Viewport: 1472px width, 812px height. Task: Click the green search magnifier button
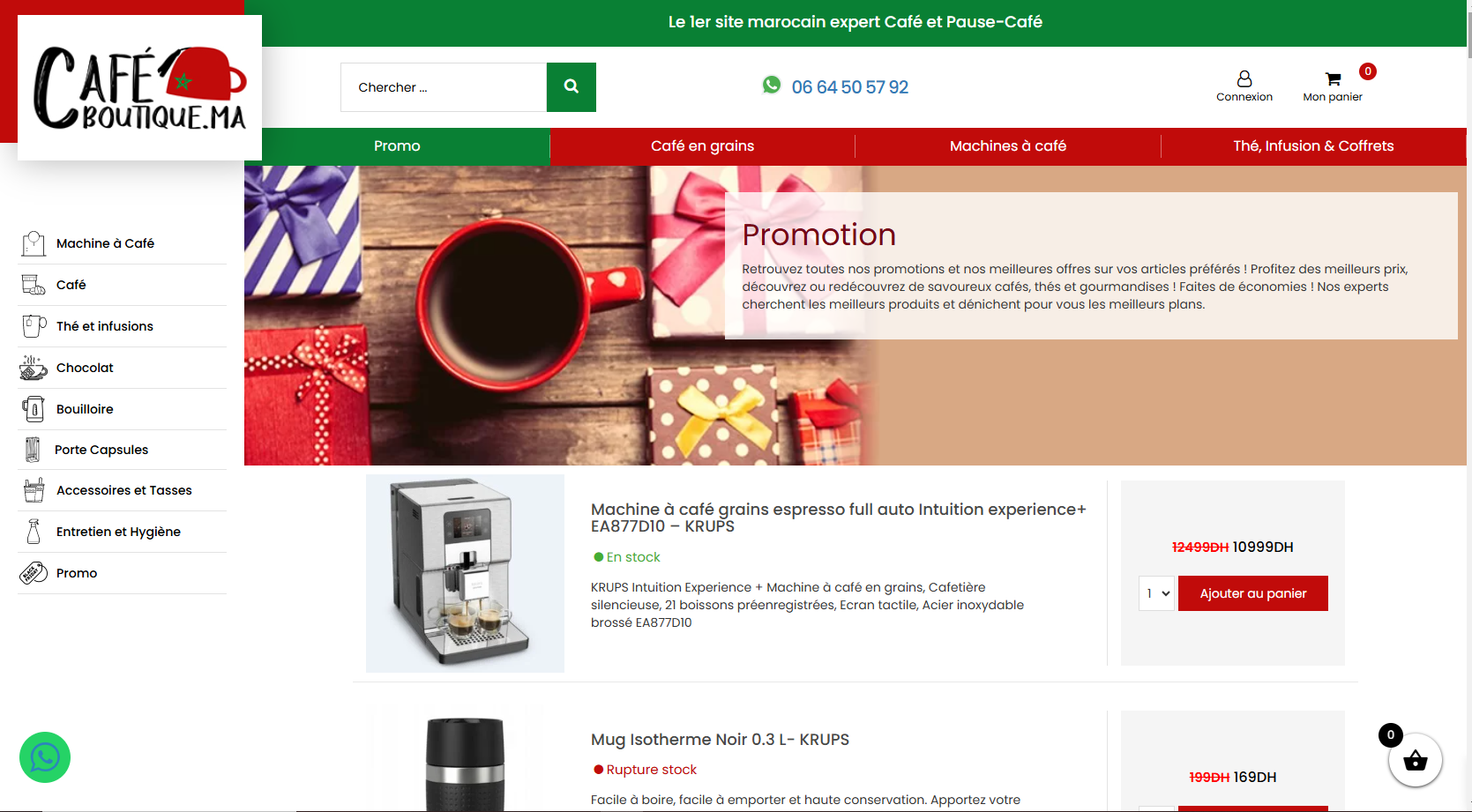pyautogui.click(x=571, y=87)
